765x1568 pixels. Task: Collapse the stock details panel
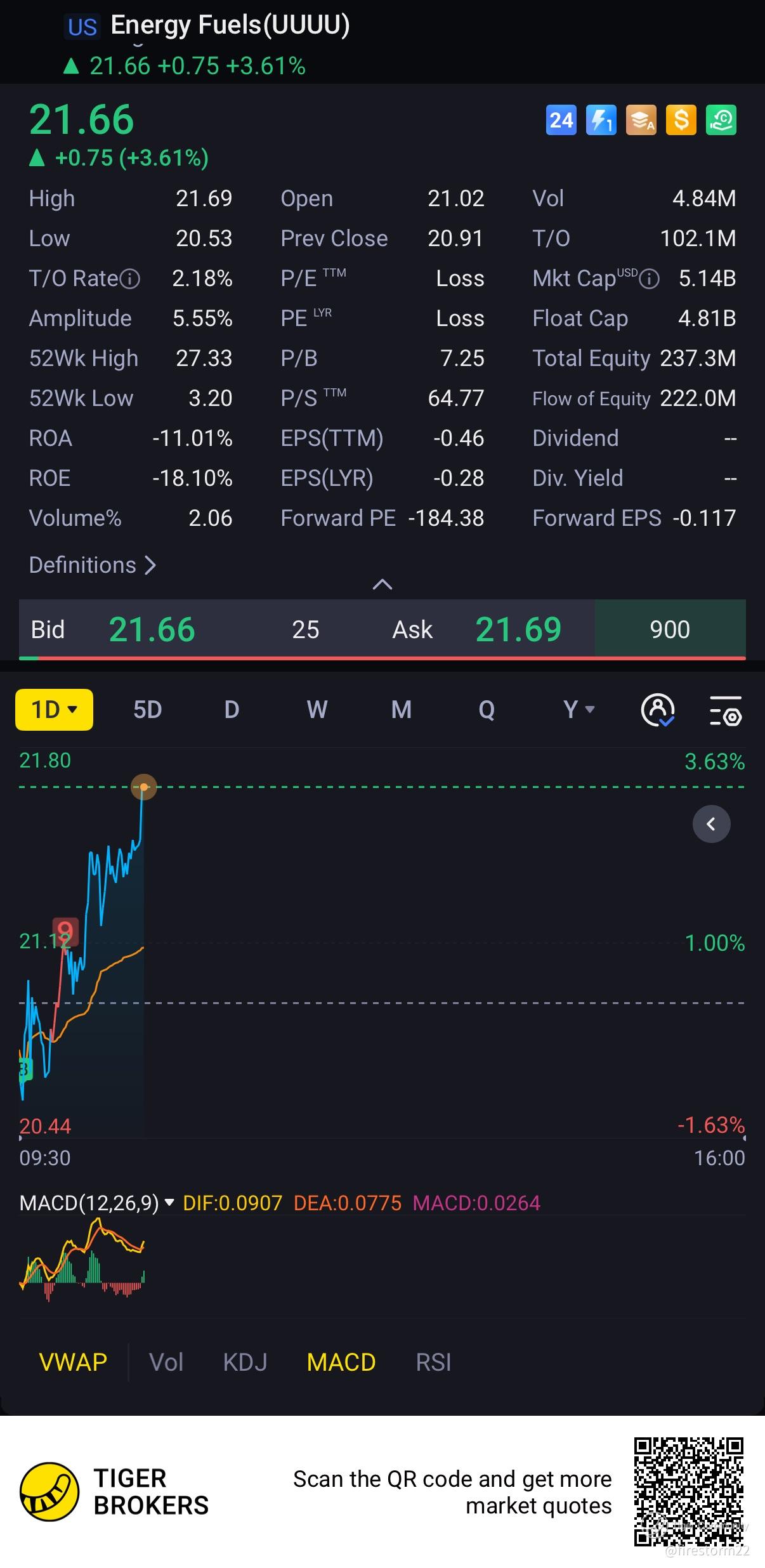[382, 584]
